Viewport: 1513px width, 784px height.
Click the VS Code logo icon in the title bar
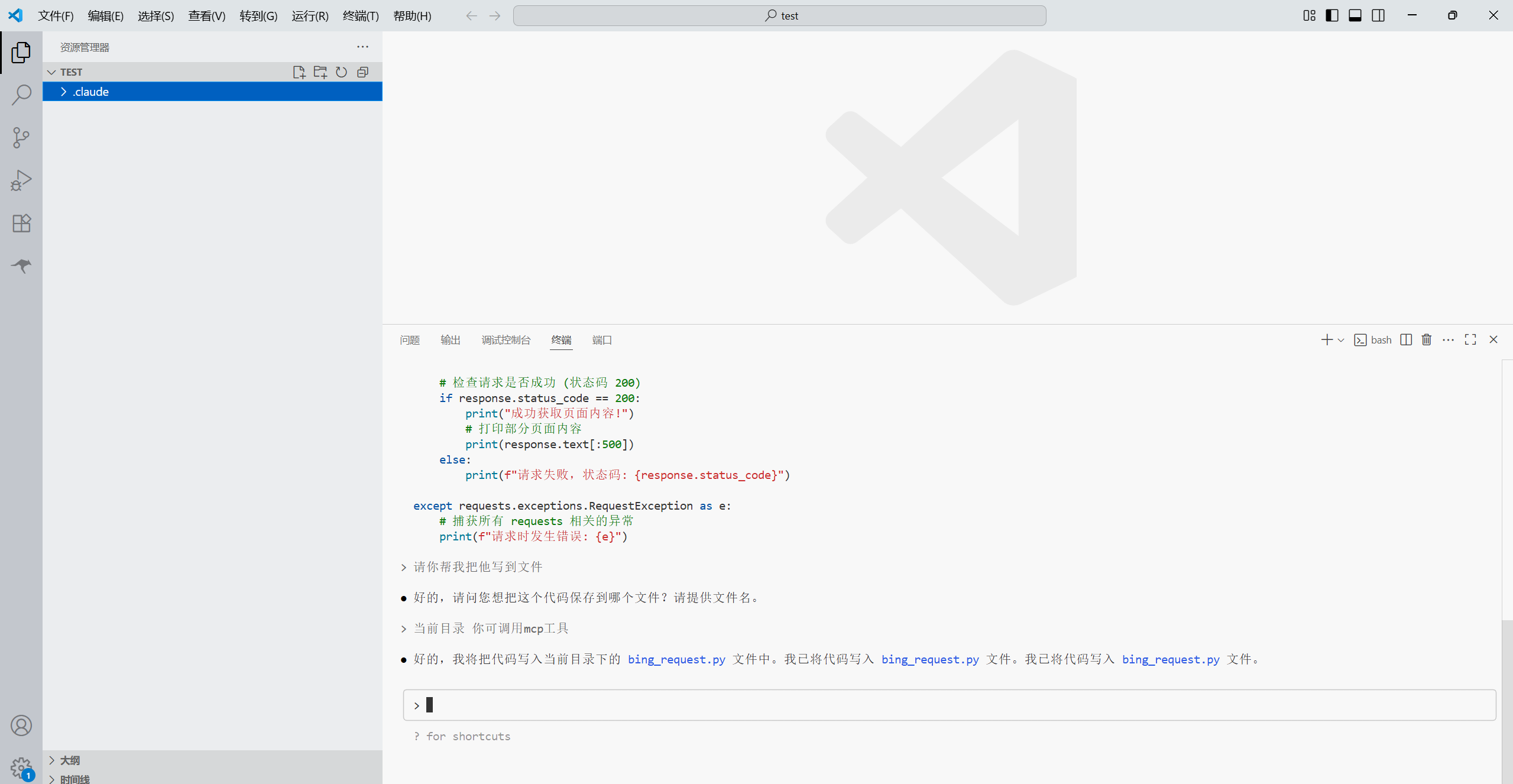point(15,15)
